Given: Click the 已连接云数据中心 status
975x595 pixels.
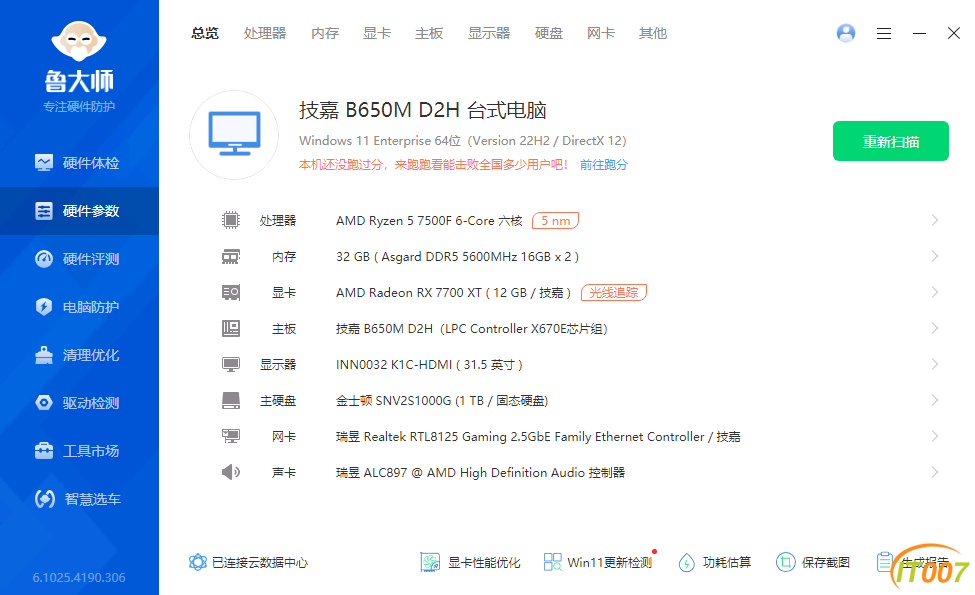Looking at the screenshot, I should [x=248, y=563].
